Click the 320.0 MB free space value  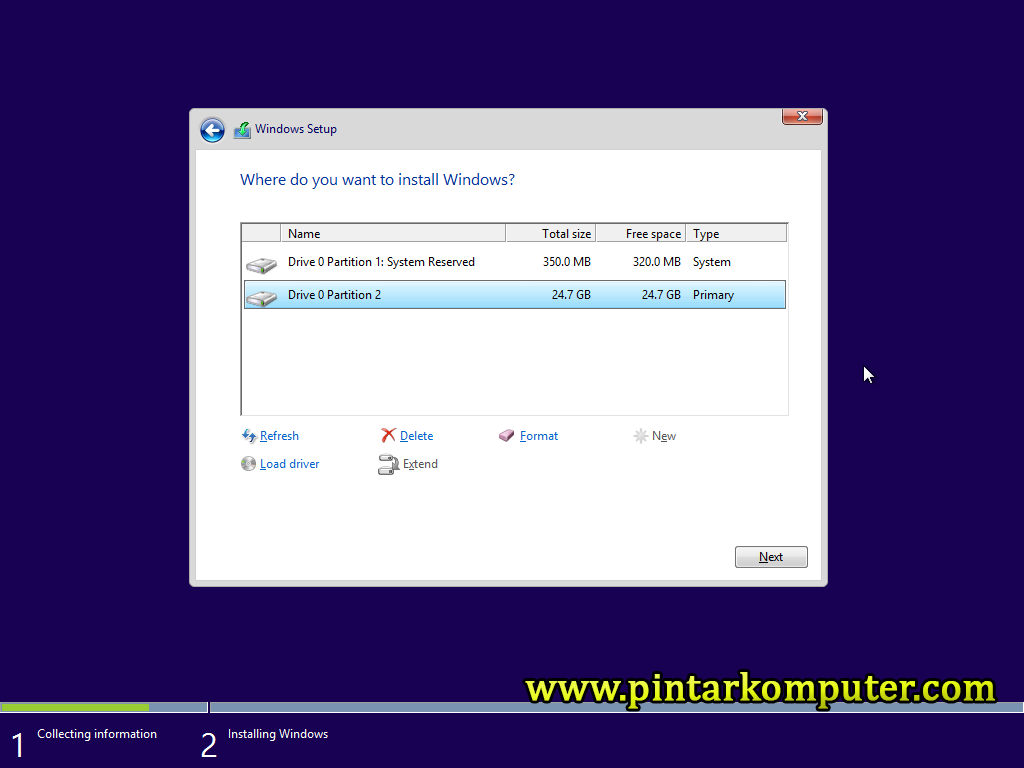(x=656, y=262)
